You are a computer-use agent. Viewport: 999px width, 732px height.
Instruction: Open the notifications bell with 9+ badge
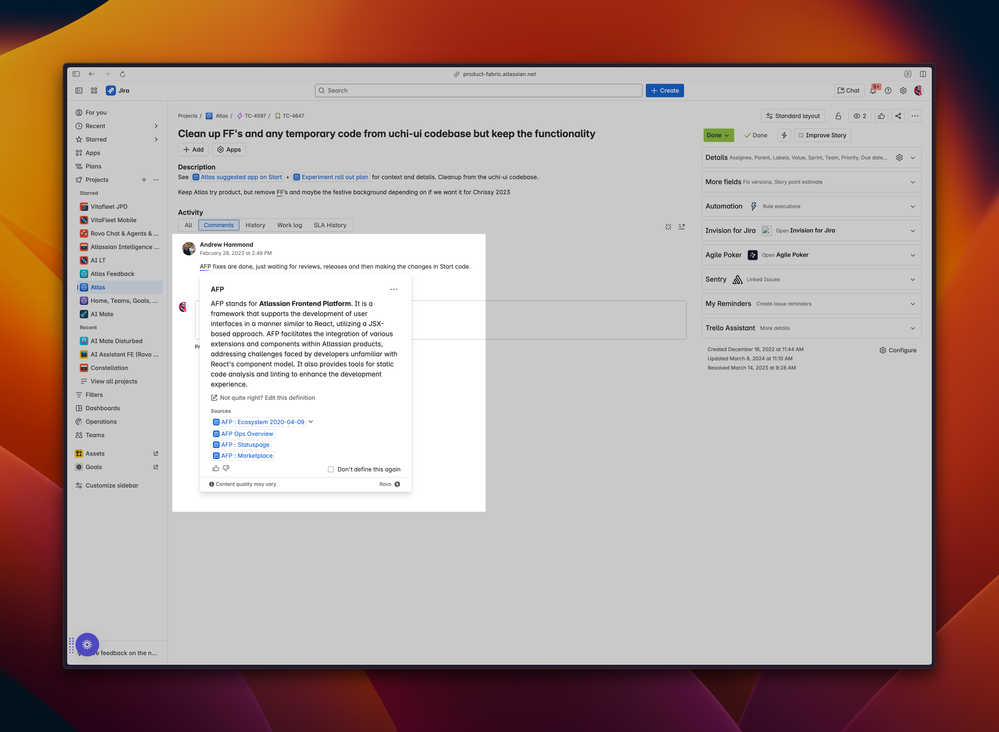pyautogui.click(x=873, y=90)
